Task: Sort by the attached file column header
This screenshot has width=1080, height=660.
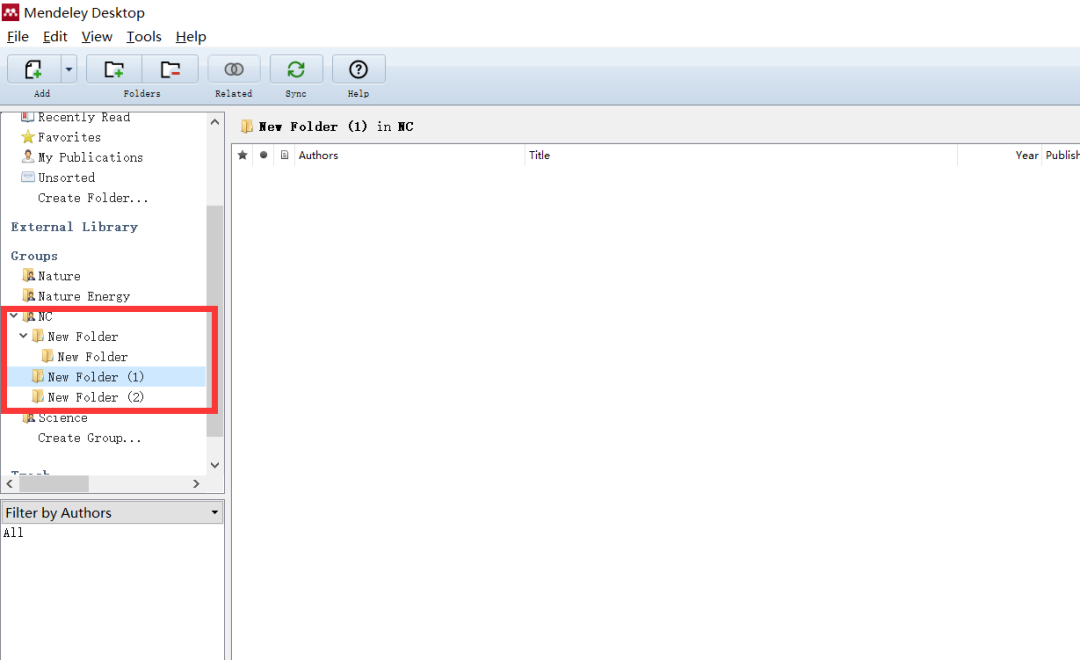Action: tap(284, 155)
